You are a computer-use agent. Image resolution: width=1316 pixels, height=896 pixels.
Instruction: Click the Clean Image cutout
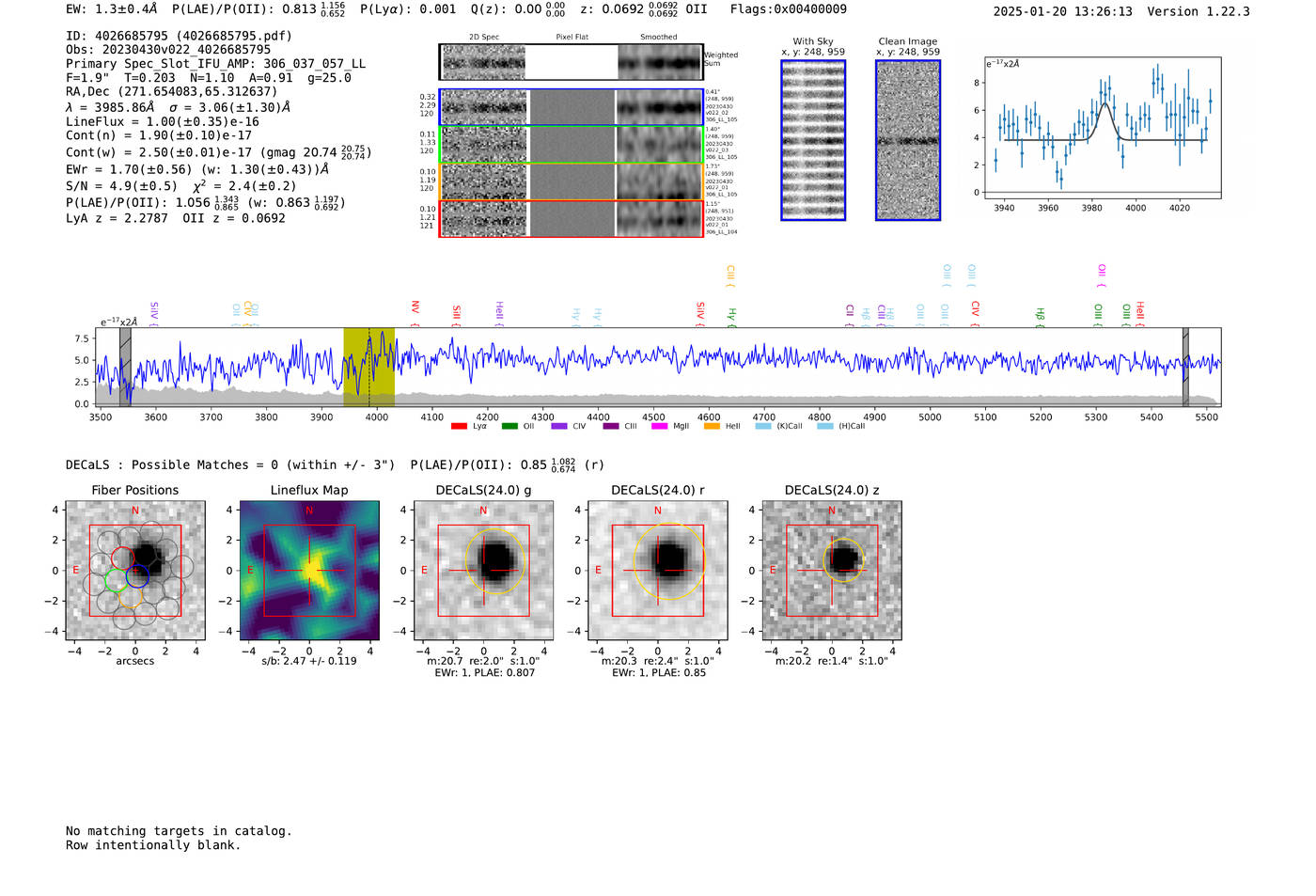tap(908, 140)
